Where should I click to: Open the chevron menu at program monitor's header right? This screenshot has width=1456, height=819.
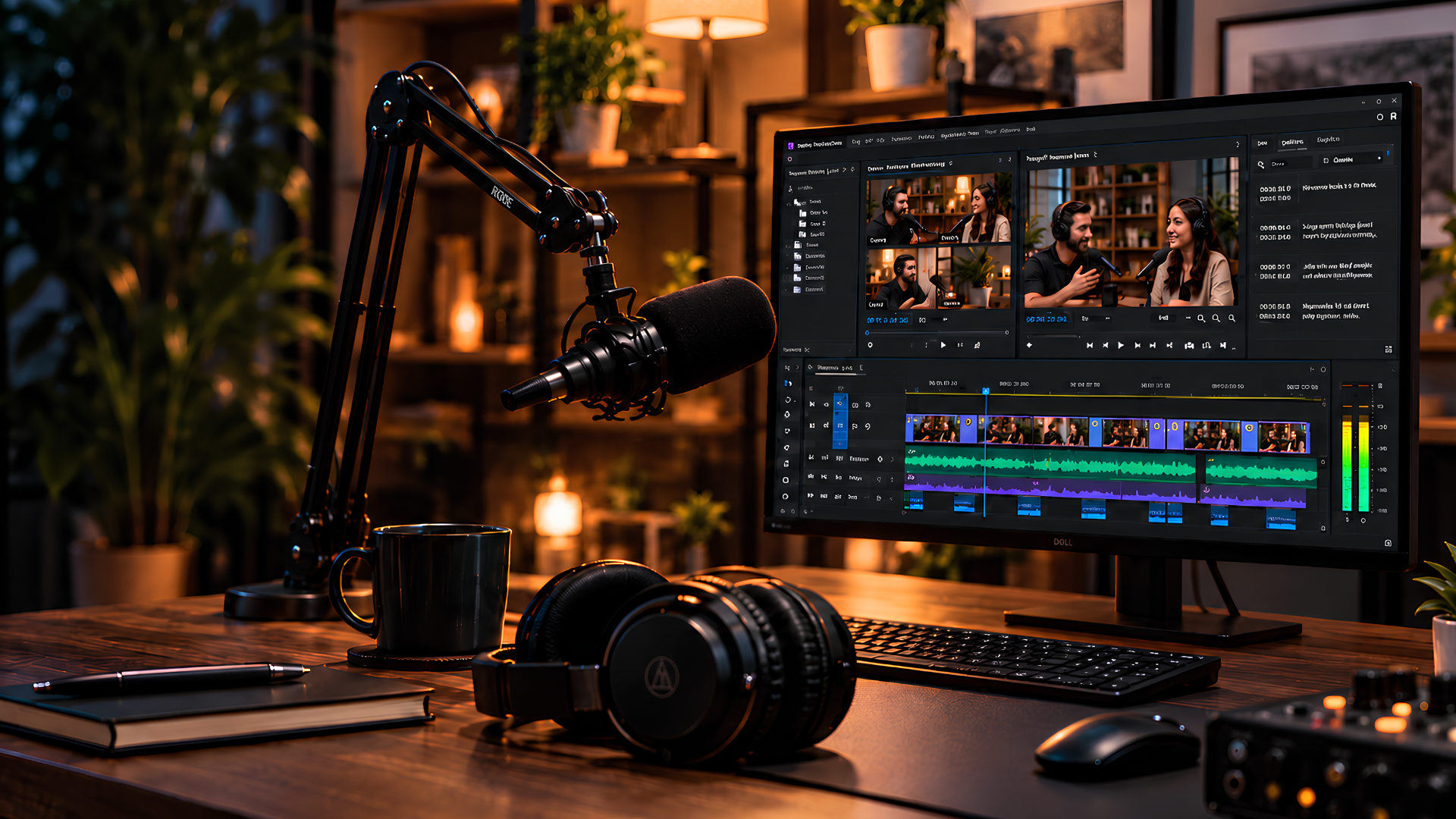[x=1238, y=144]
